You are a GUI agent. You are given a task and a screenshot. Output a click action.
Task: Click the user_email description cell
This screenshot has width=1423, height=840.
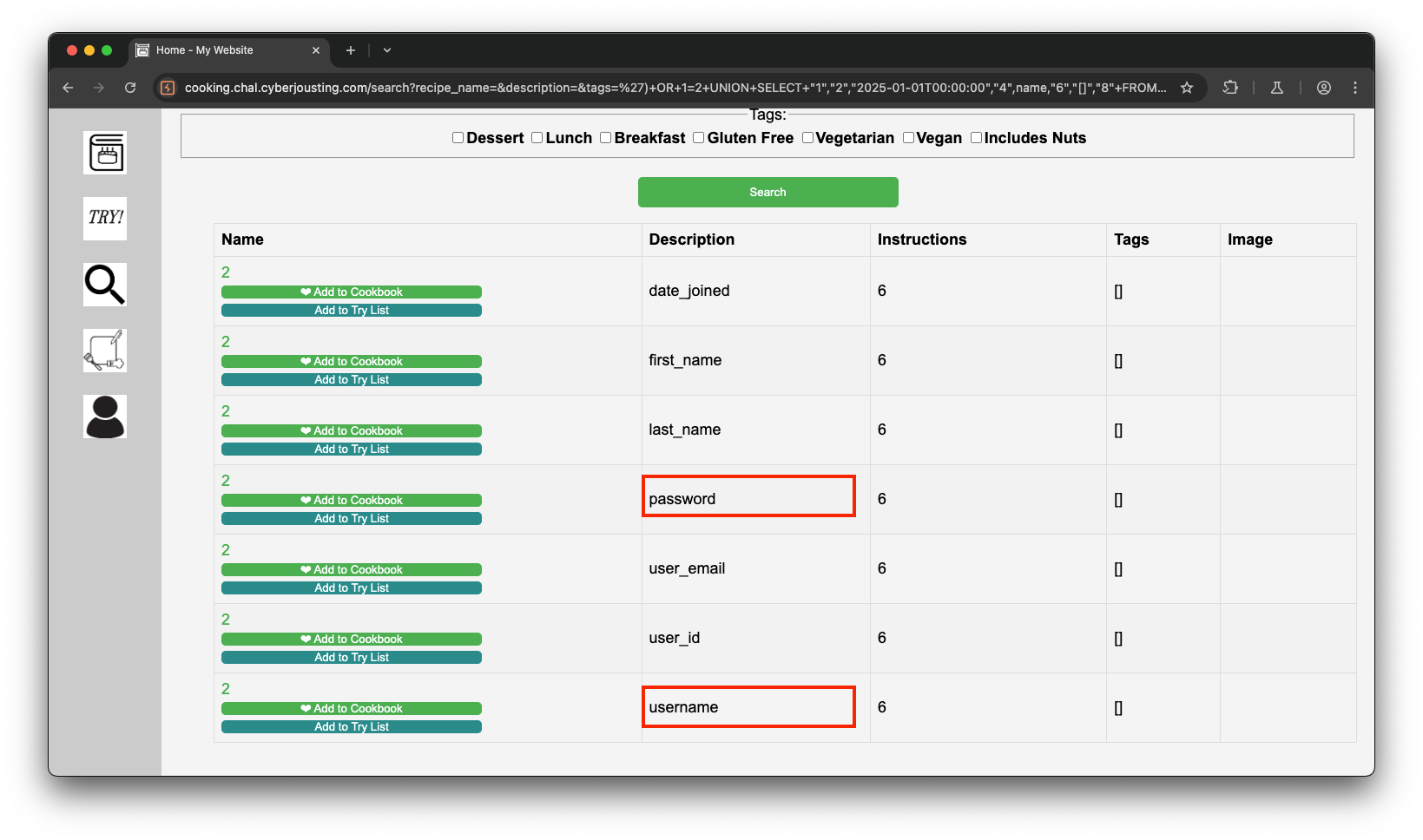point(756,569)
